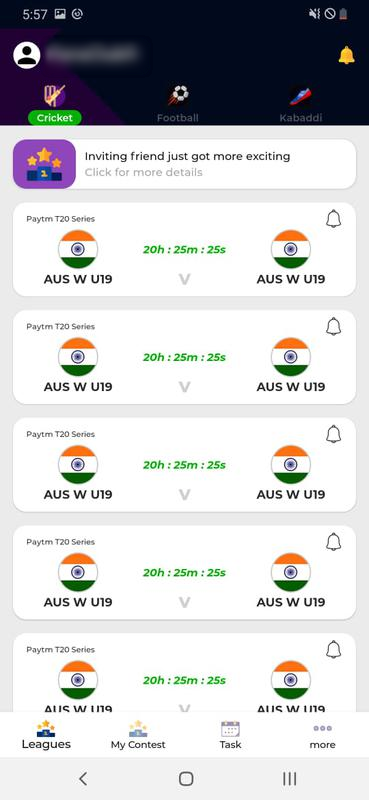The width and height of the screenshot is (369, 800).
Task: Open My Contest in bottom navigation
Action: click(x=138, y=735)
